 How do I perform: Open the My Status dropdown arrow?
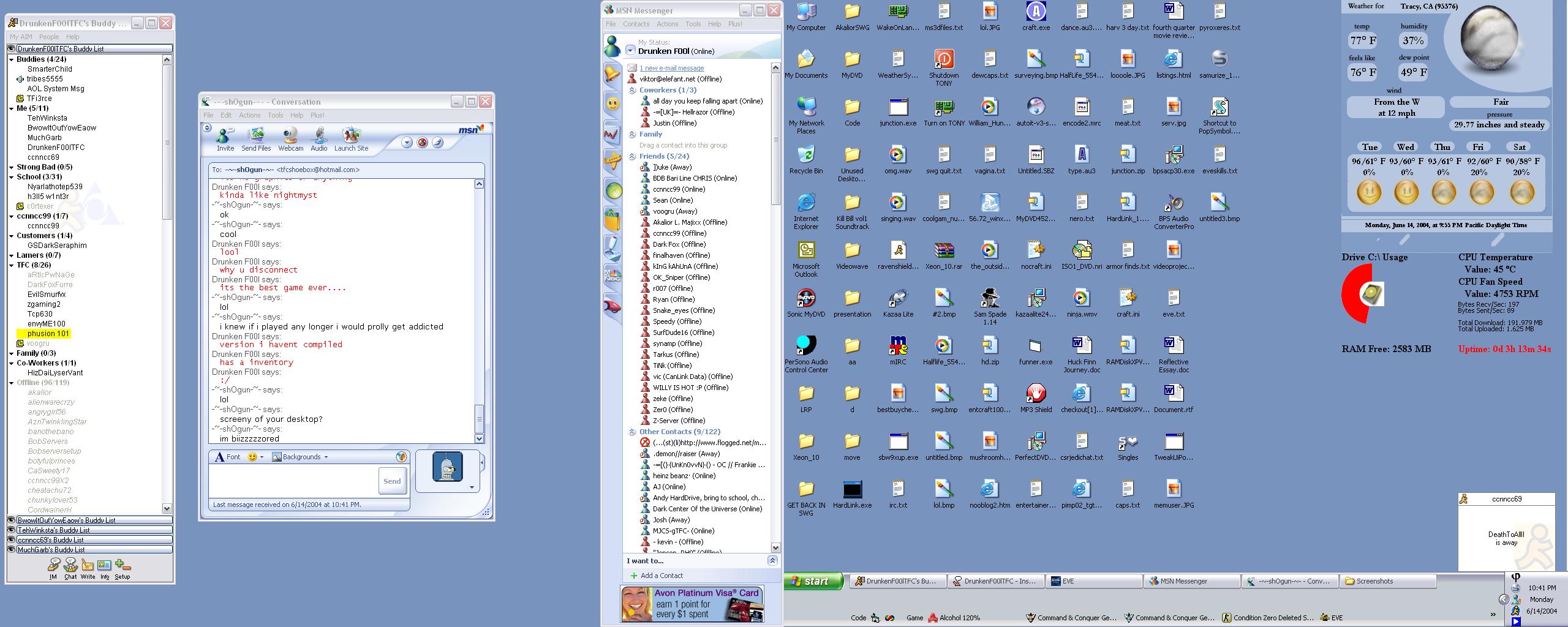(630, 51)
